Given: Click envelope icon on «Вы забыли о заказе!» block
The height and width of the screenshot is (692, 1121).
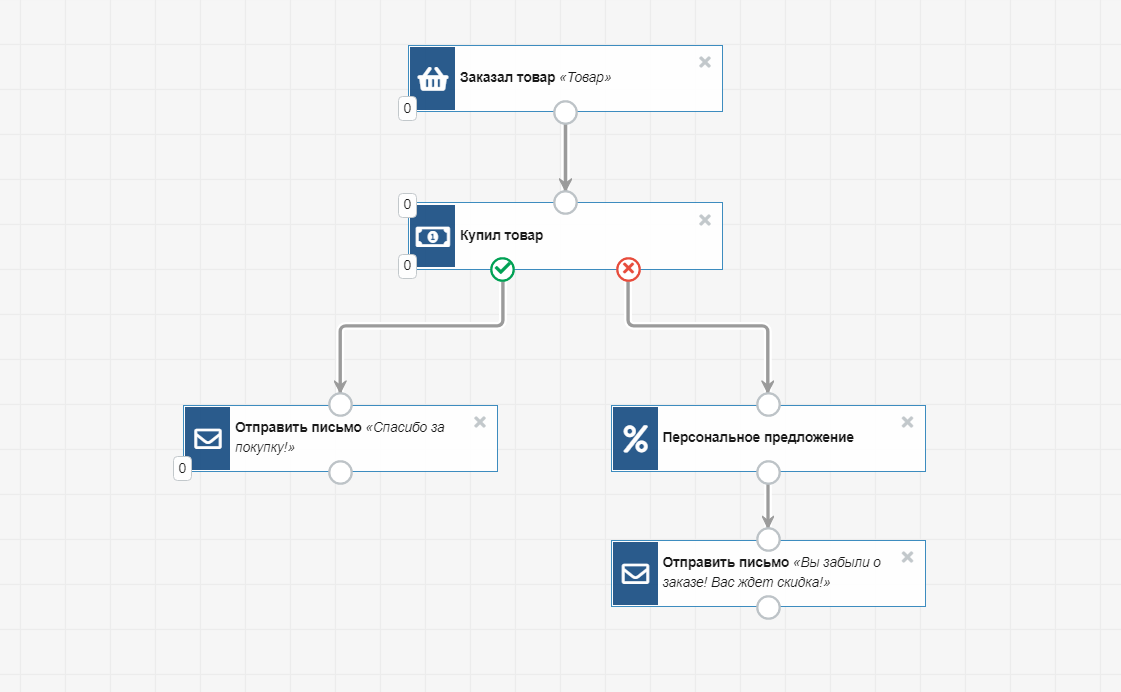Looking at the screenshot, I should click(635, 573).
